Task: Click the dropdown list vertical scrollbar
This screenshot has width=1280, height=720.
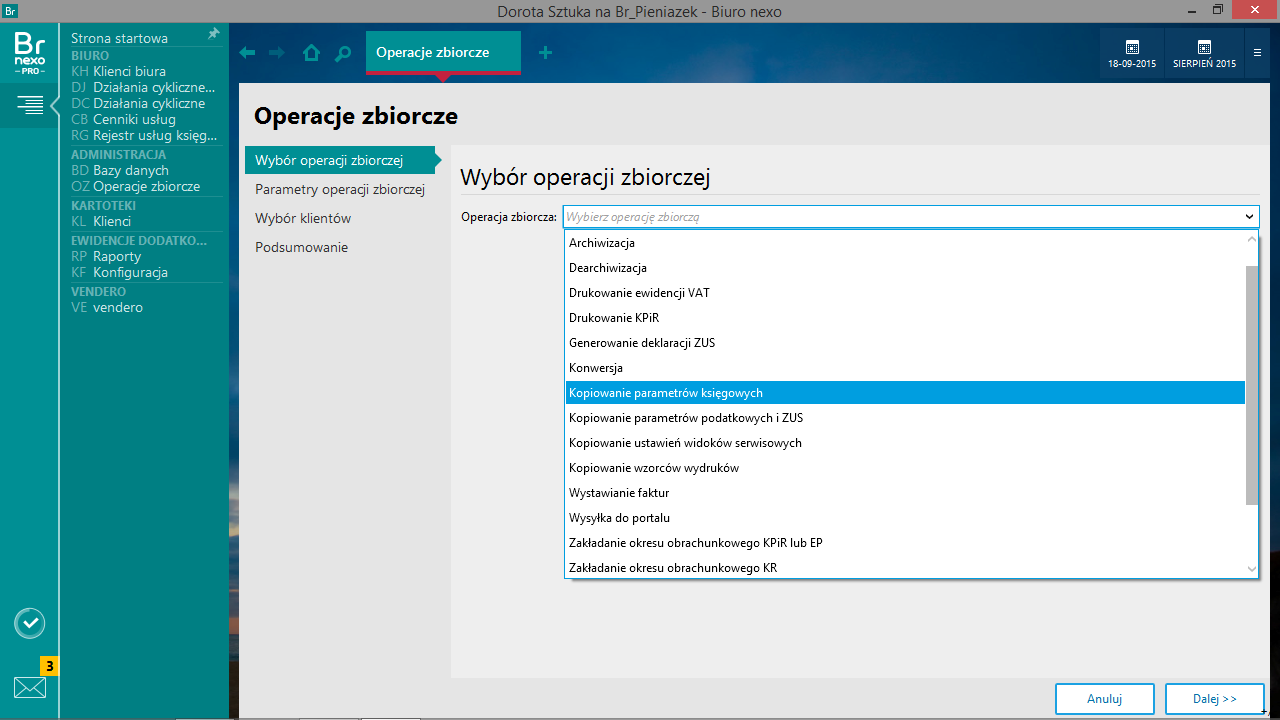Action: pos(1251,385)
